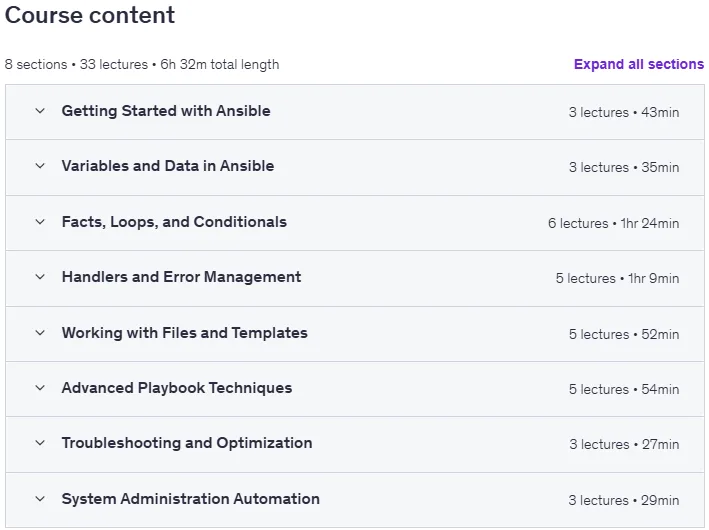Image resolution: width=709 pixels, height=530 pixels.
Task: Click chevron icon for System Administration Automation
Action: tap(40, 499)
